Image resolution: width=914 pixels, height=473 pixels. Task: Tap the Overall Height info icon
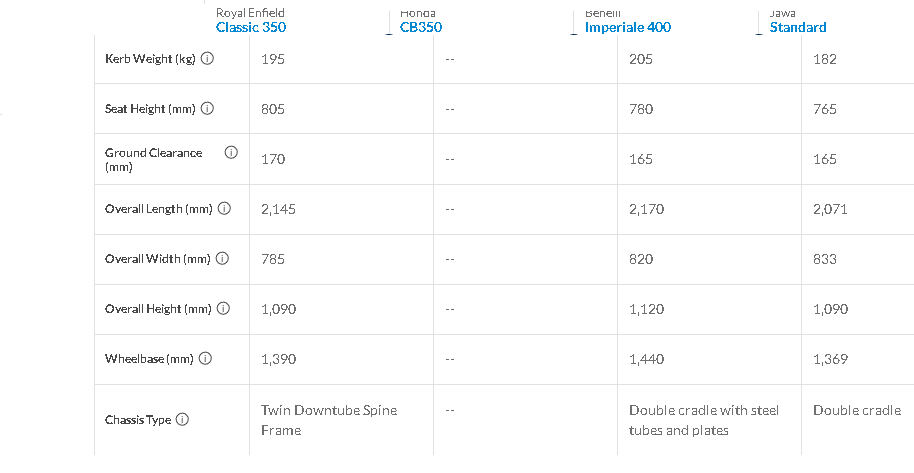(223, 309)
